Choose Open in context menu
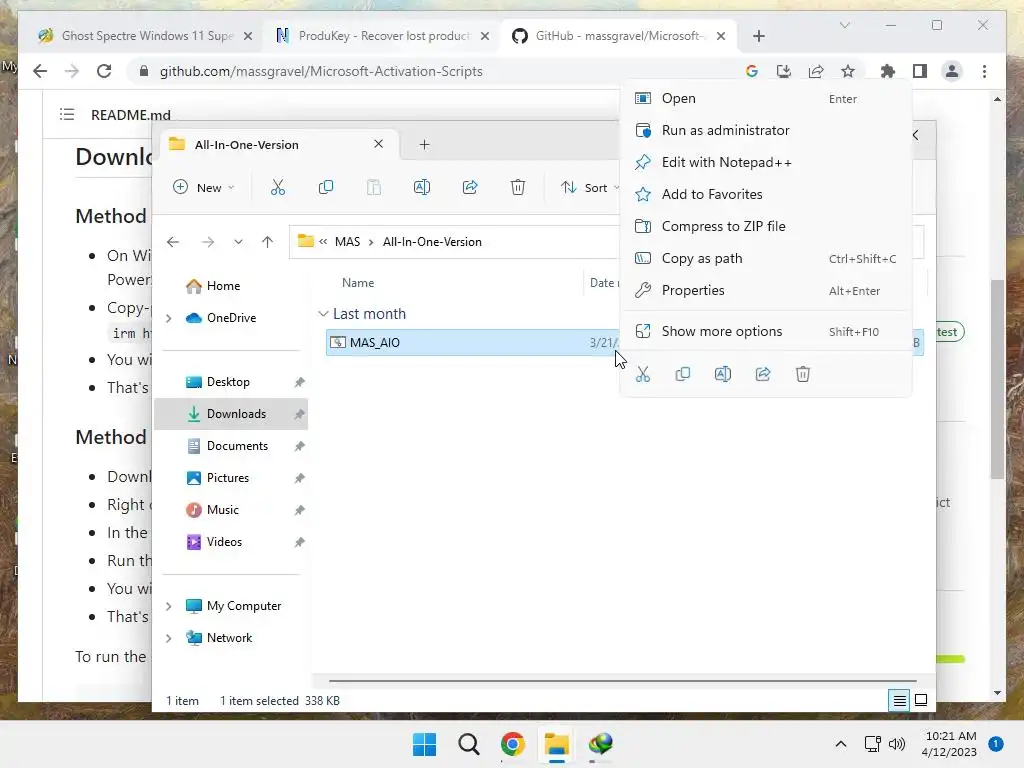 (x=765, y=99)
